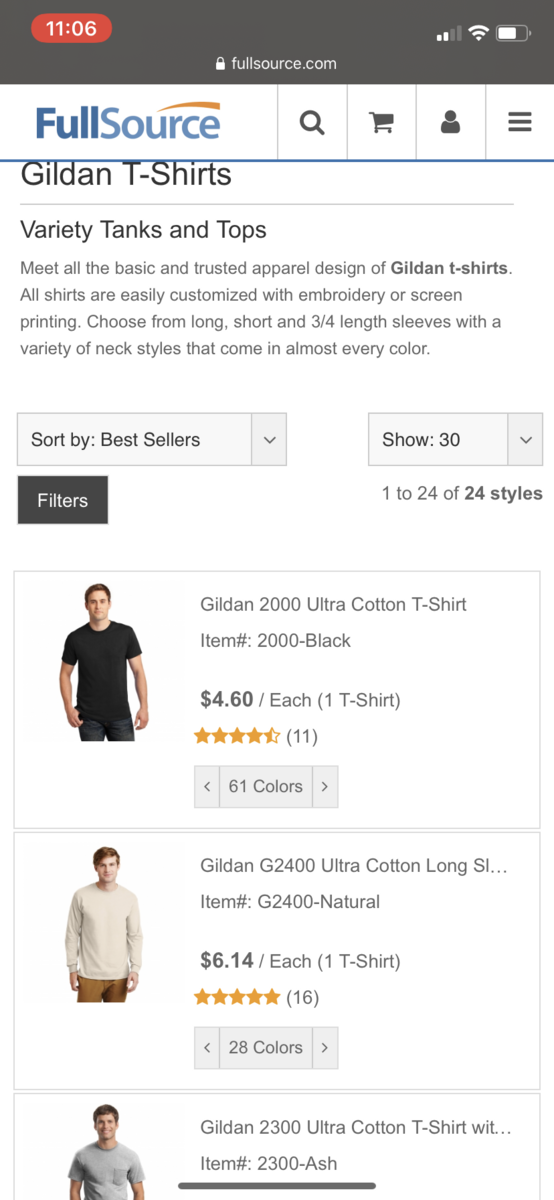Viewport: 554px width, 1200px height.
Task: Expand the Show: 30 dropdown
Action: (x=456, y=439)
